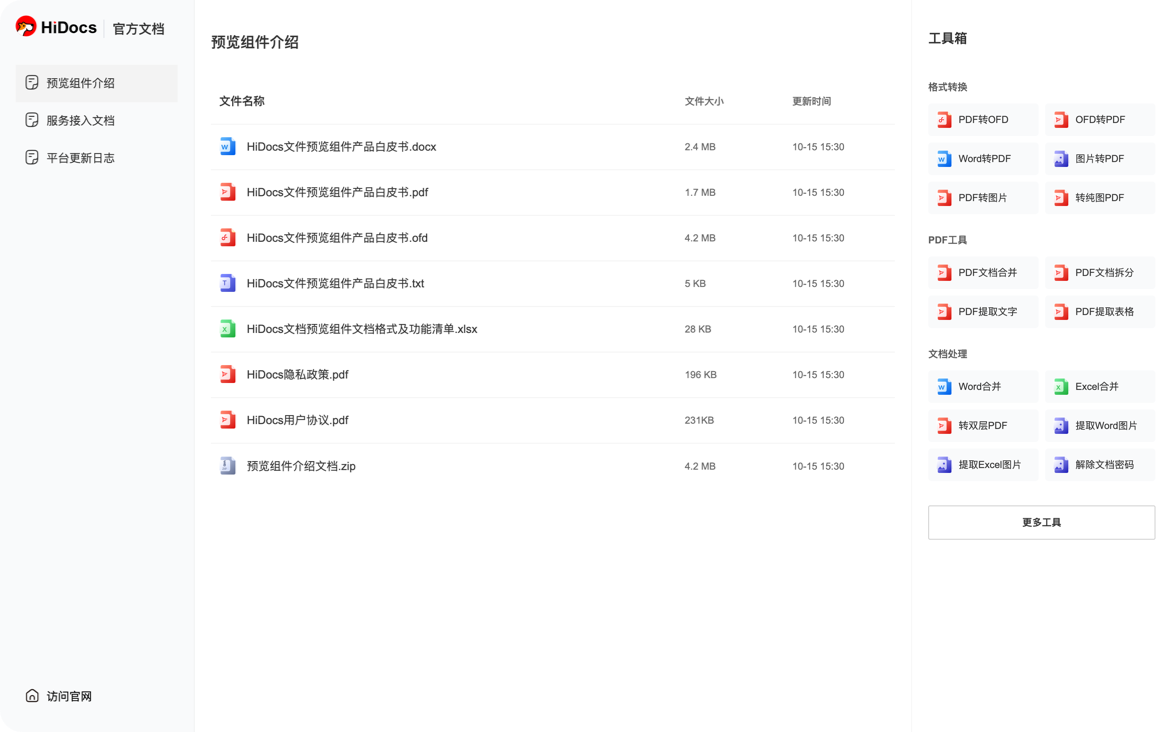Click the icon on the 转纯图PDF tool
The height and width of the screenshot is (732, 1172).
click(x=1061, y=197)
